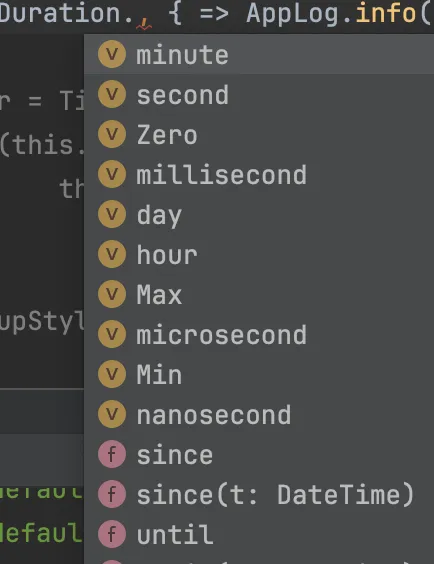Click the value icon beside minute
Screen dimensions: 434x564
point(112,55)
